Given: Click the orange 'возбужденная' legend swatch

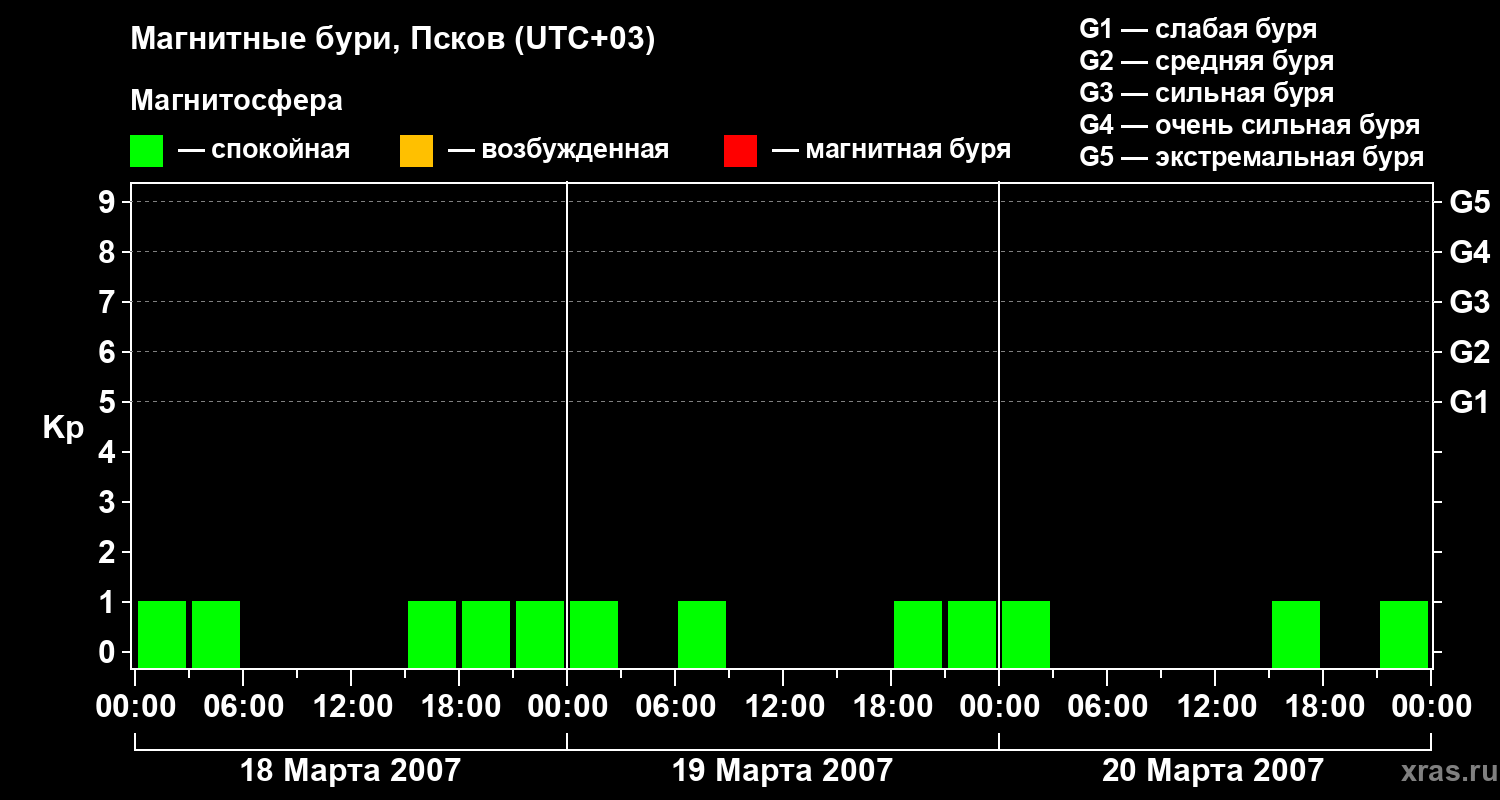Looking at the screenshot, I should pos(416,151).
